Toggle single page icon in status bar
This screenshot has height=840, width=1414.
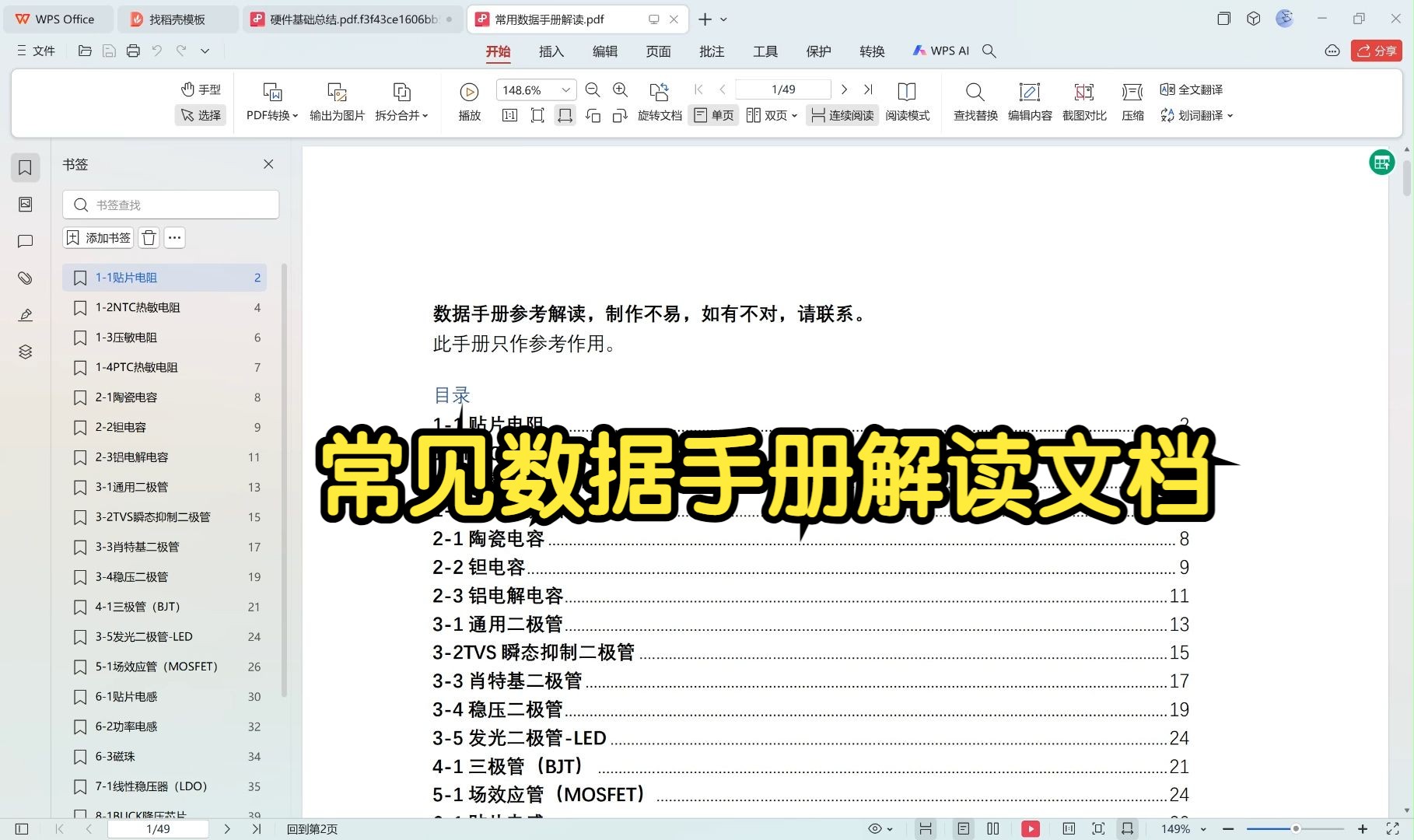pyautogui.click(x=963, y=829)
